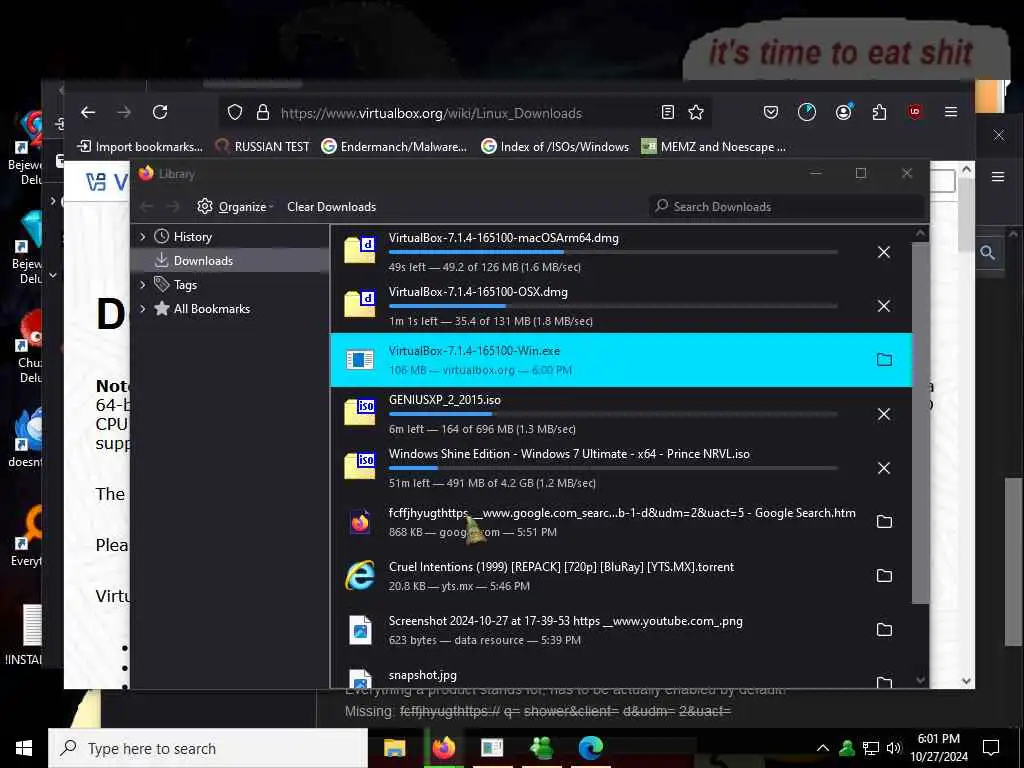Image resolution: width=1024 pixels, height=768 pixels.
Task: Open folder for Screenshot 2024-10-27 png
Action: pos(884,630)
